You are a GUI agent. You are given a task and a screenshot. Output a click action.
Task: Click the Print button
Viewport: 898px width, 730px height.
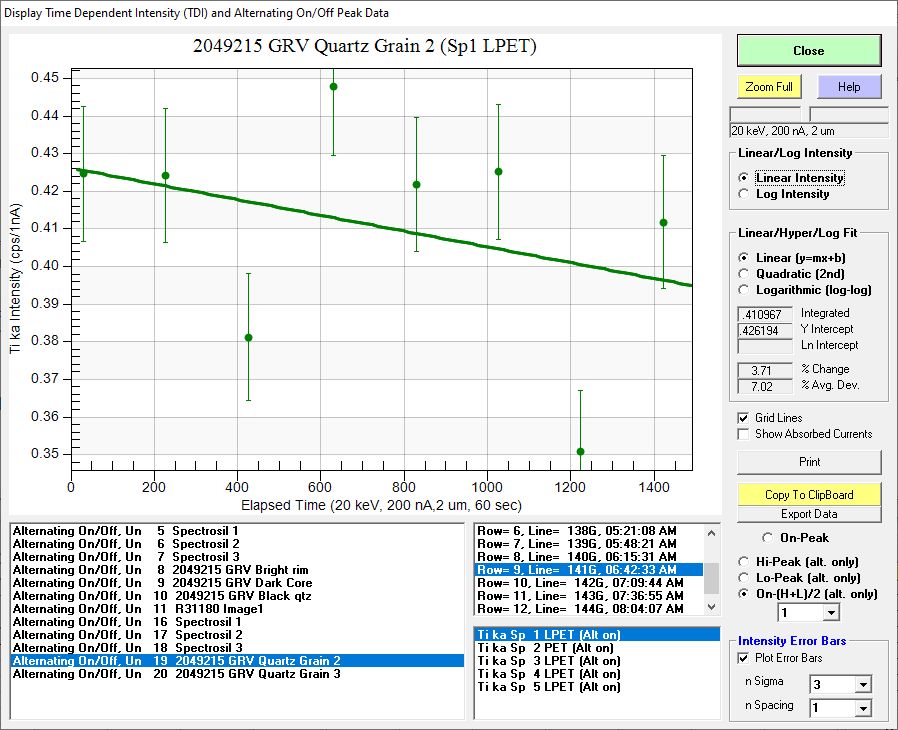(x=809, y=462)
